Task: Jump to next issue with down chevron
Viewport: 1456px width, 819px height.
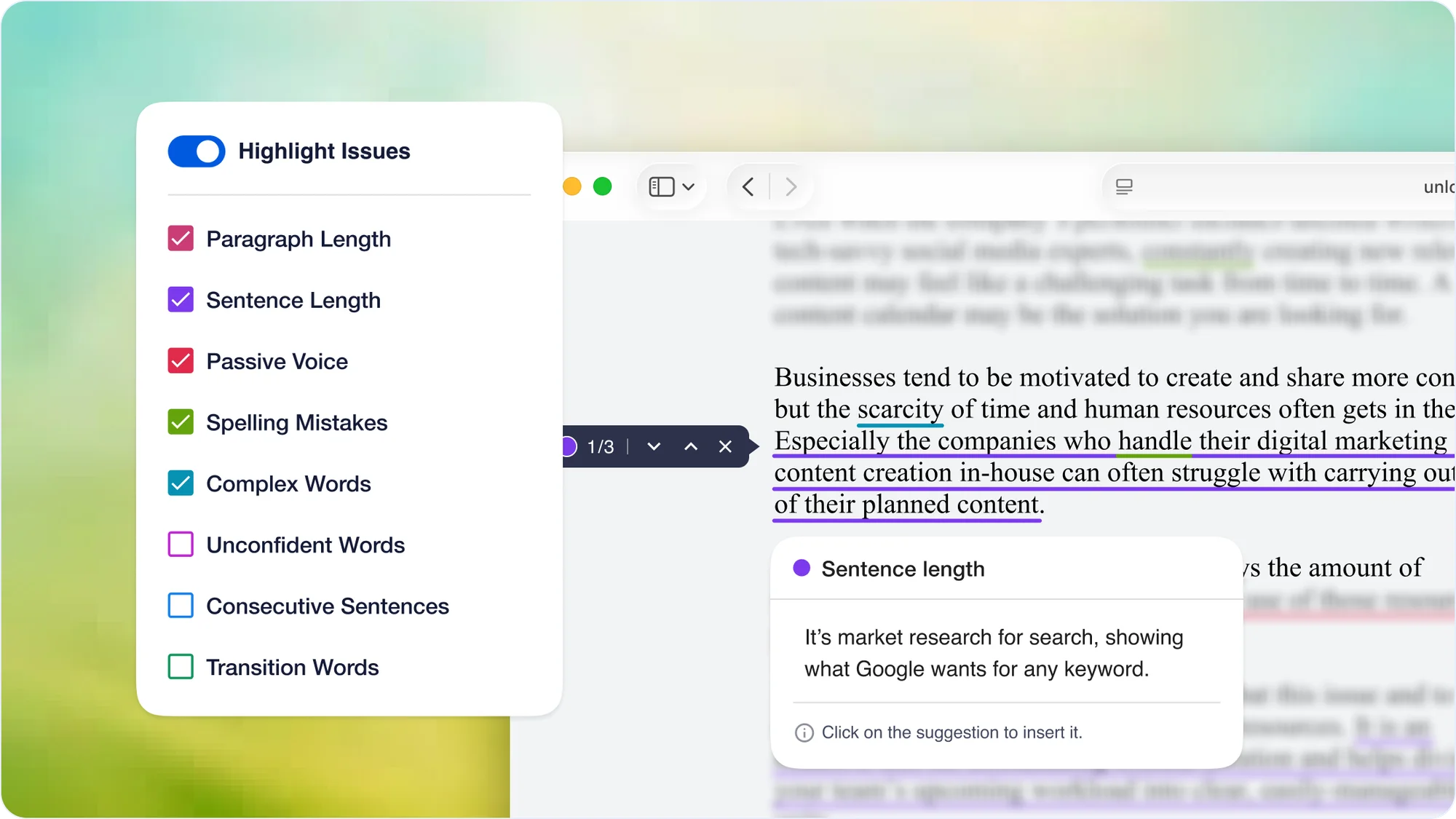Action: click(654, 446)
